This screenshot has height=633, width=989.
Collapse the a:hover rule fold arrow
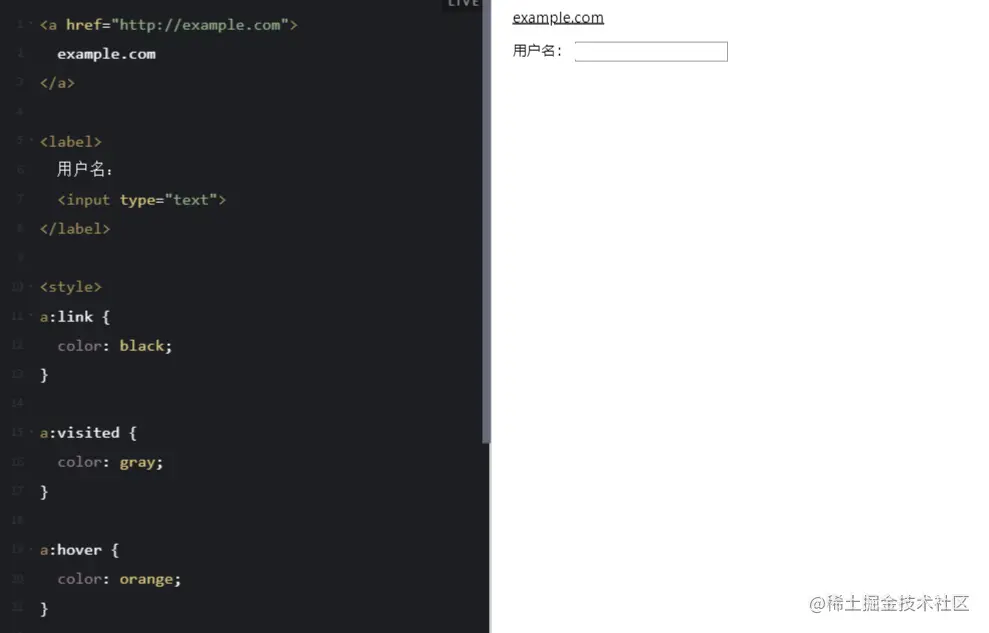pos(30,549)
